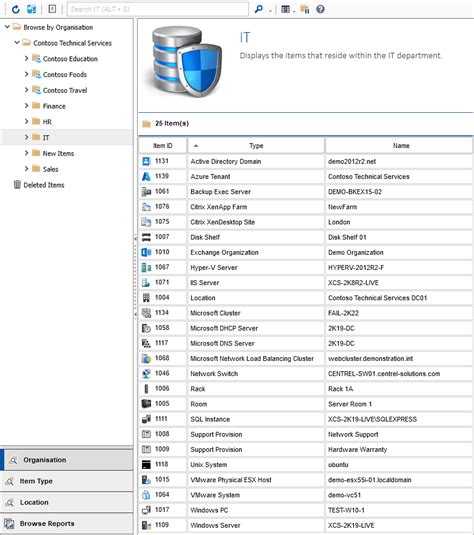Click the Backup Exec Server row icon

coord(146,191)
